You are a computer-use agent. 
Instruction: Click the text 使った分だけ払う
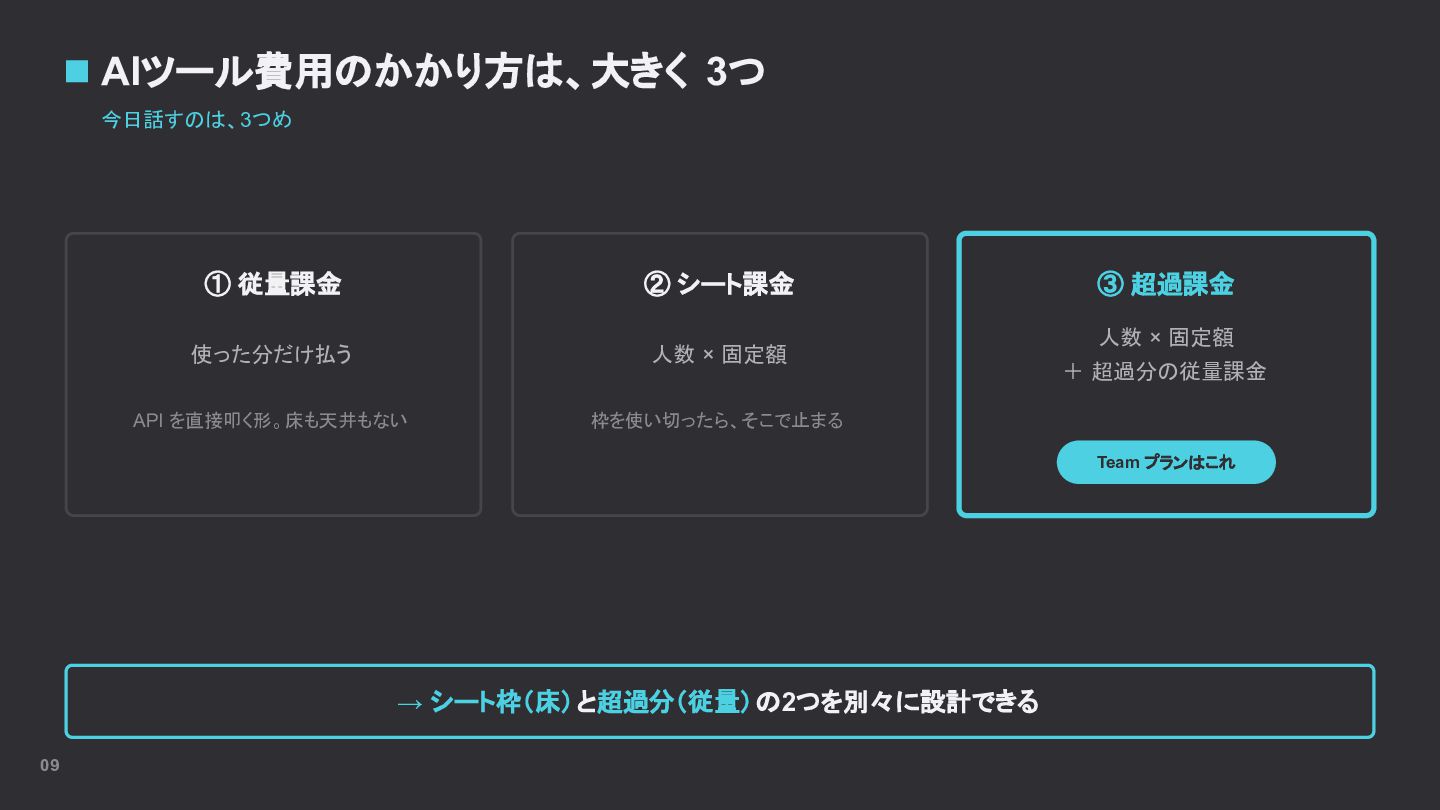(x=273, y=354)
